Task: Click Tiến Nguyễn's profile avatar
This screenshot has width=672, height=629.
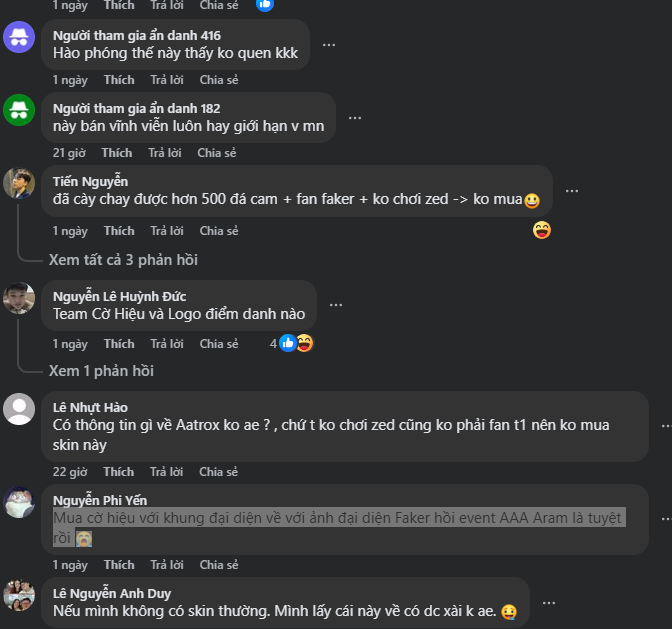Action: click(x=19, y=183)
